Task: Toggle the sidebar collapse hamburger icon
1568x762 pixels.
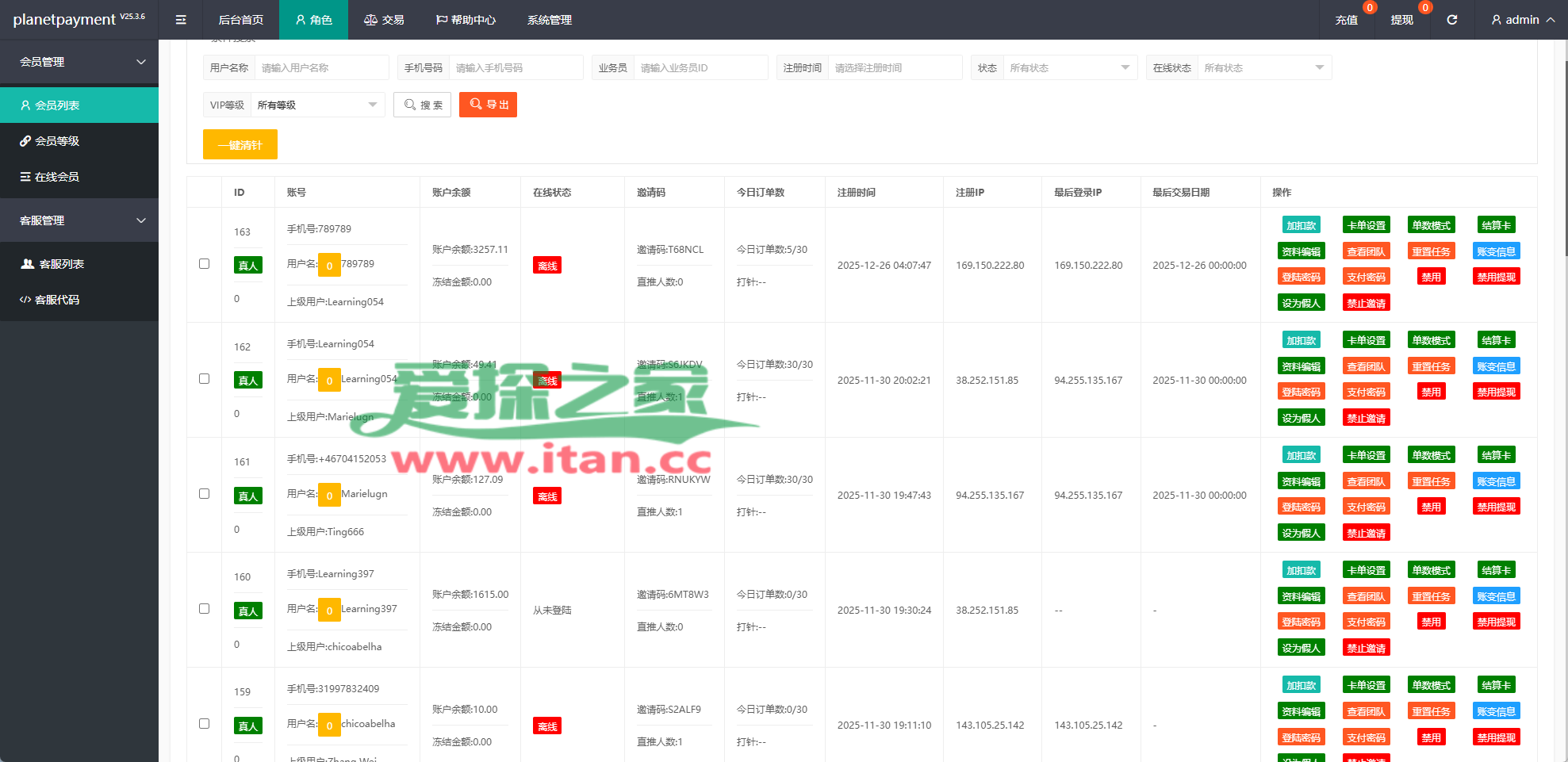Action: pyautogui.click(x=181, y=20)
